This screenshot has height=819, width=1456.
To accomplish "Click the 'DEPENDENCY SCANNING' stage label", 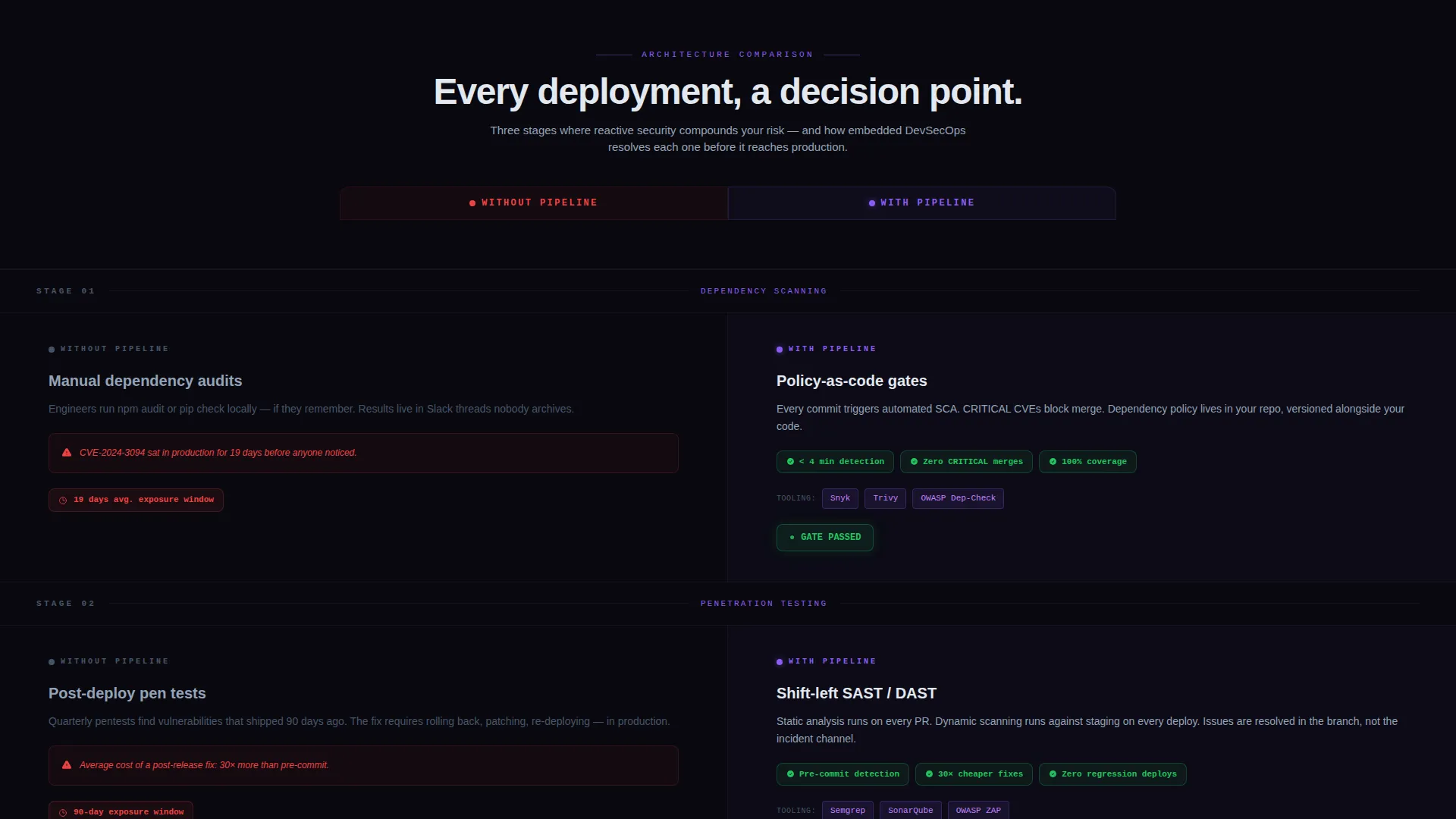I will pos(764,291).
